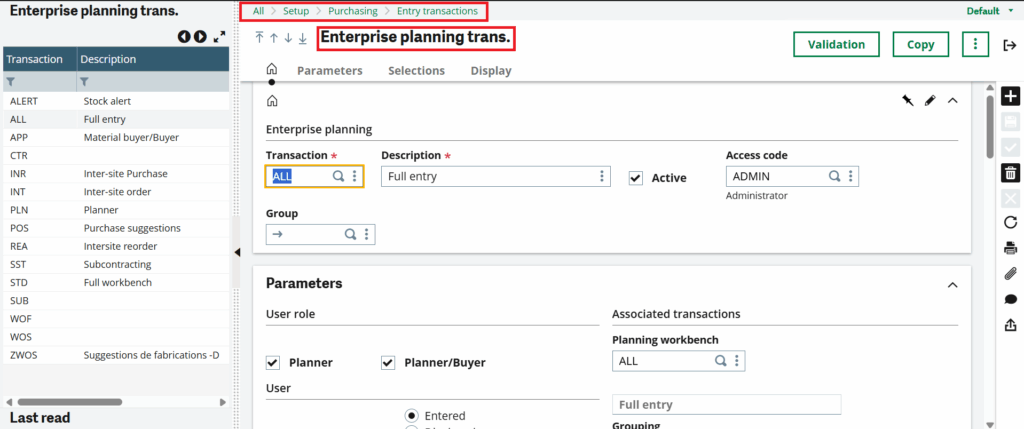Click the Delete trash icon
1024x429 pixels.
click(x=1010, y=172)
